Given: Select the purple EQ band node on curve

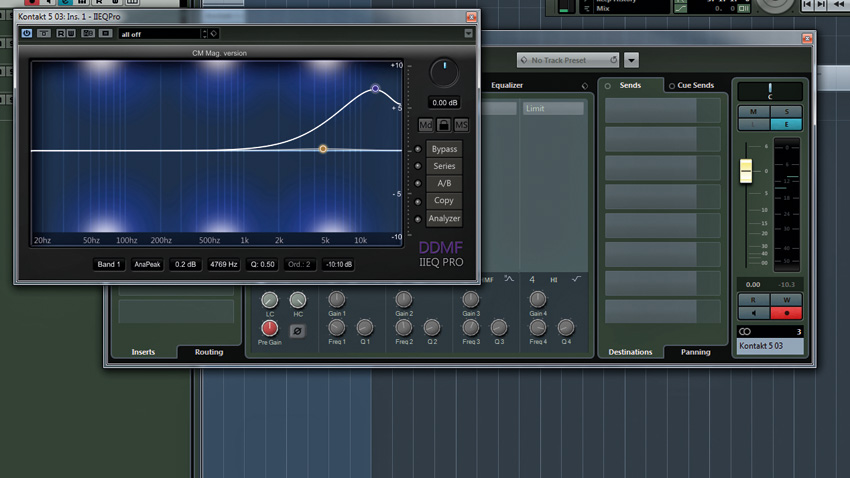Looking at the screenshot, I should click(375, 88).
